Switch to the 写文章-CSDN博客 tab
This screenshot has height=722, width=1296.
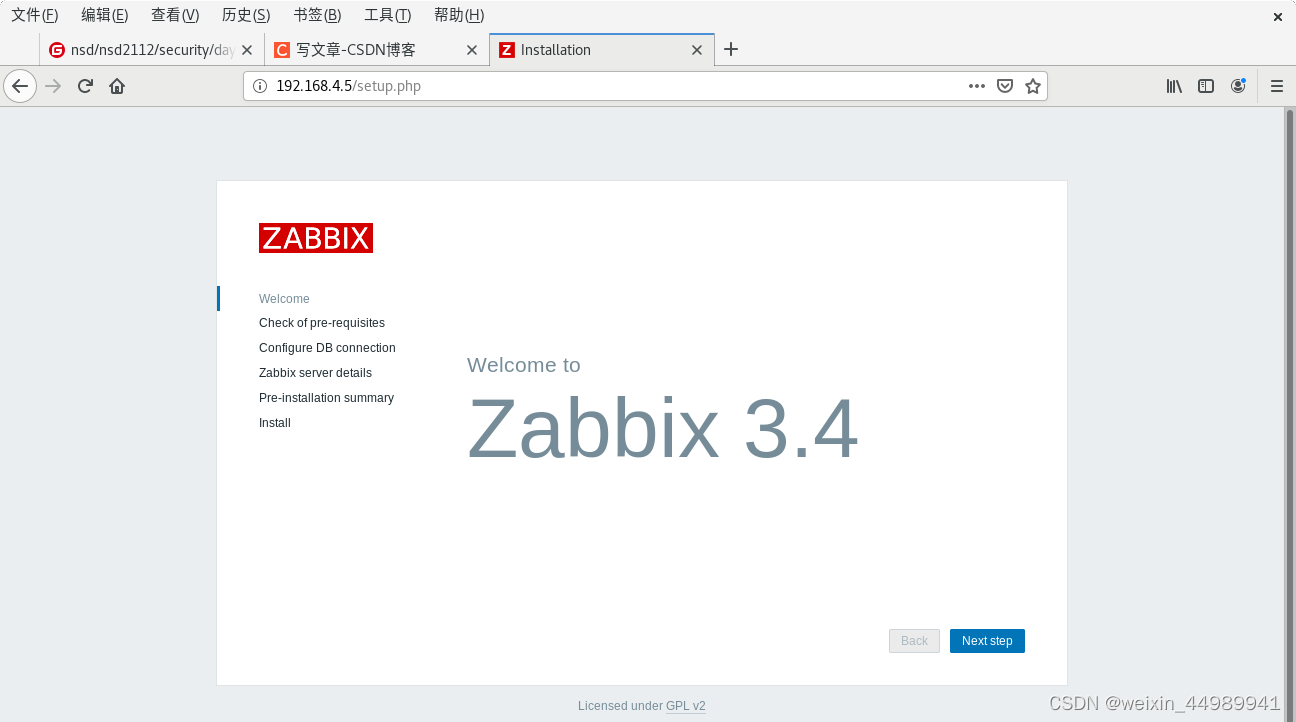point(377,50)
